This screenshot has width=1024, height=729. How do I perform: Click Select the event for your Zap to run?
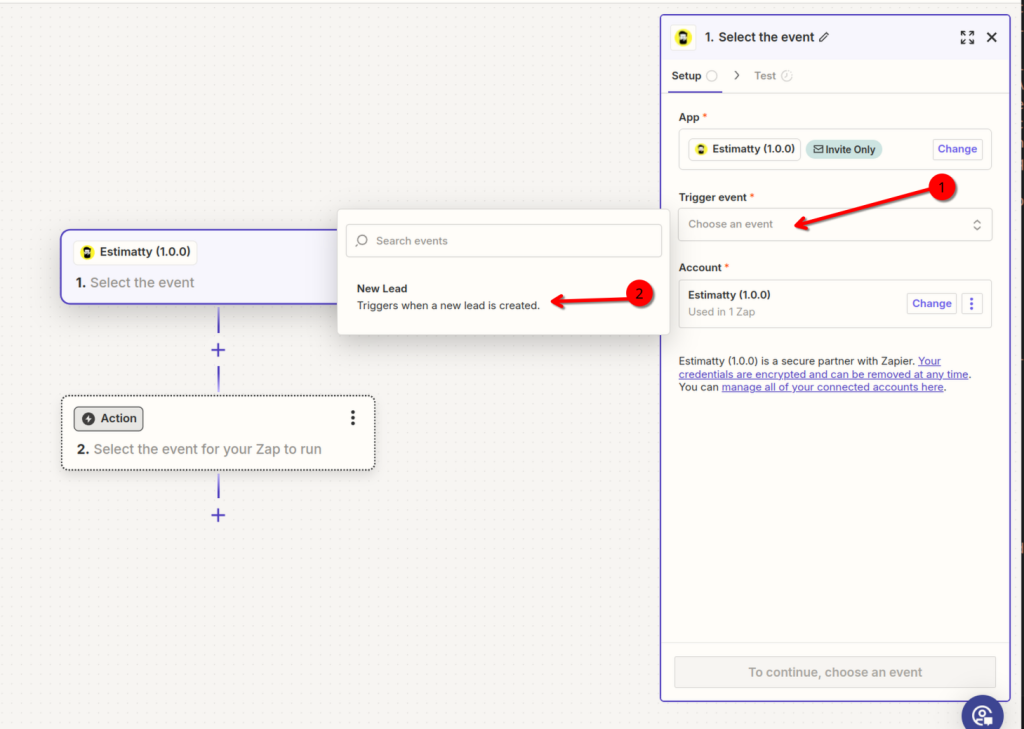(x=207, y=449)
